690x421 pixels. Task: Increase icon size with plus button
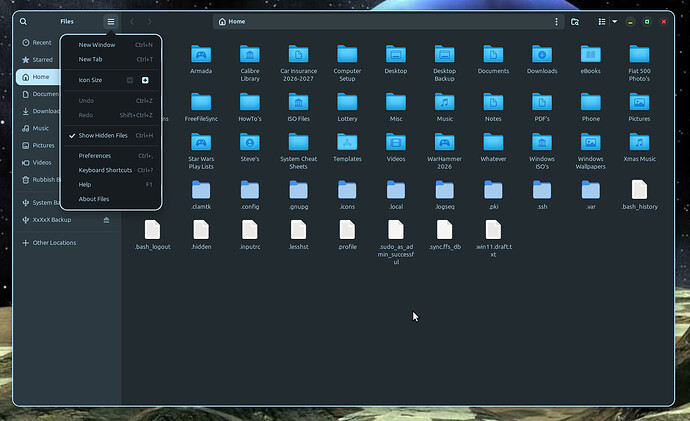pyautogui.click(x=145, y=80)
